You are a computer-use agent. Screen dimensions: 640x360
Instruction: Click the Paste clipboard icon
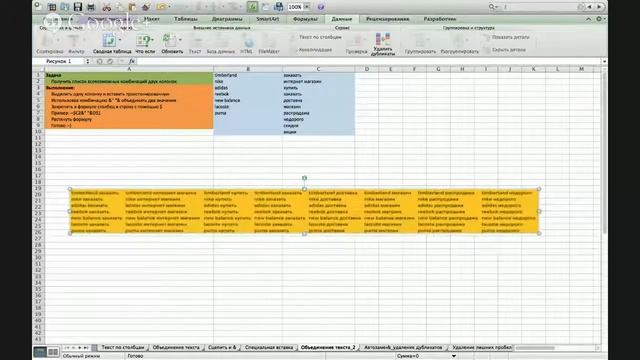131,7
